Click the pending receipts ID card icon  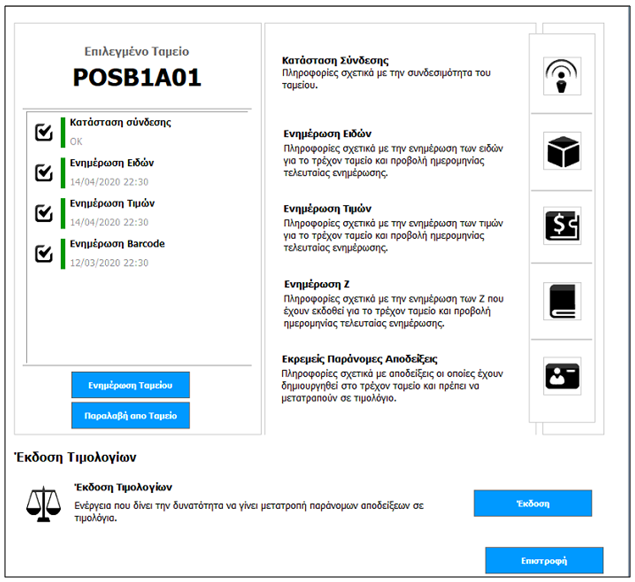[563, 375]
